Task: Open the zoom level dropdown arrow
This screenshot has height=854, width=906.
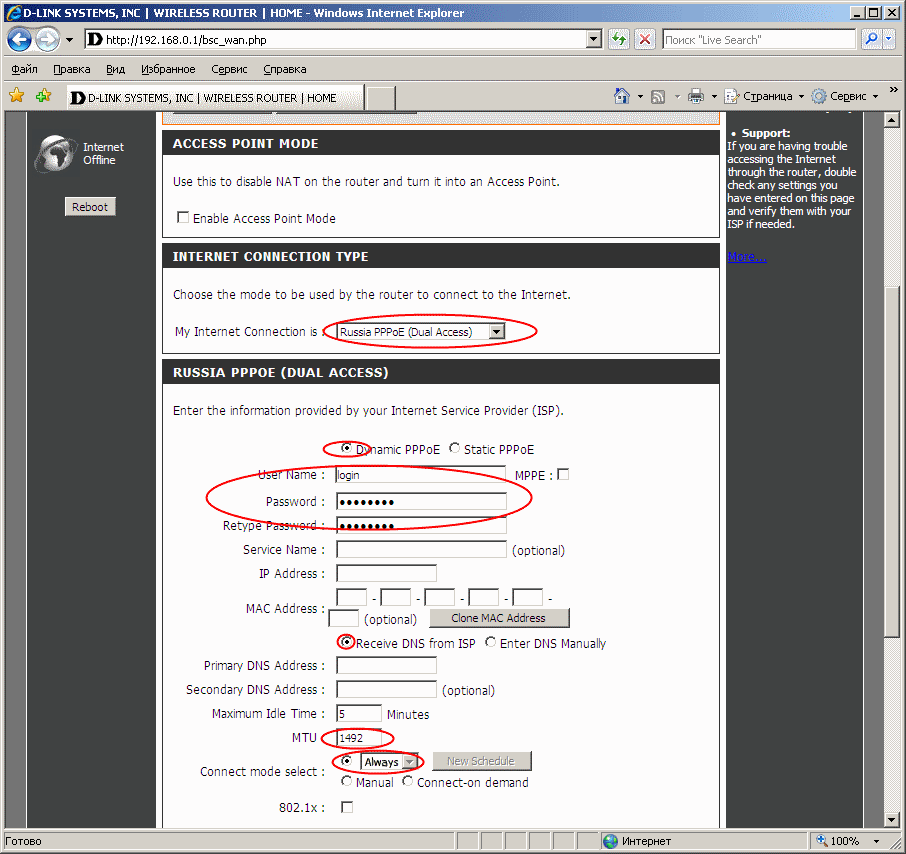Action: pos(877,841)
